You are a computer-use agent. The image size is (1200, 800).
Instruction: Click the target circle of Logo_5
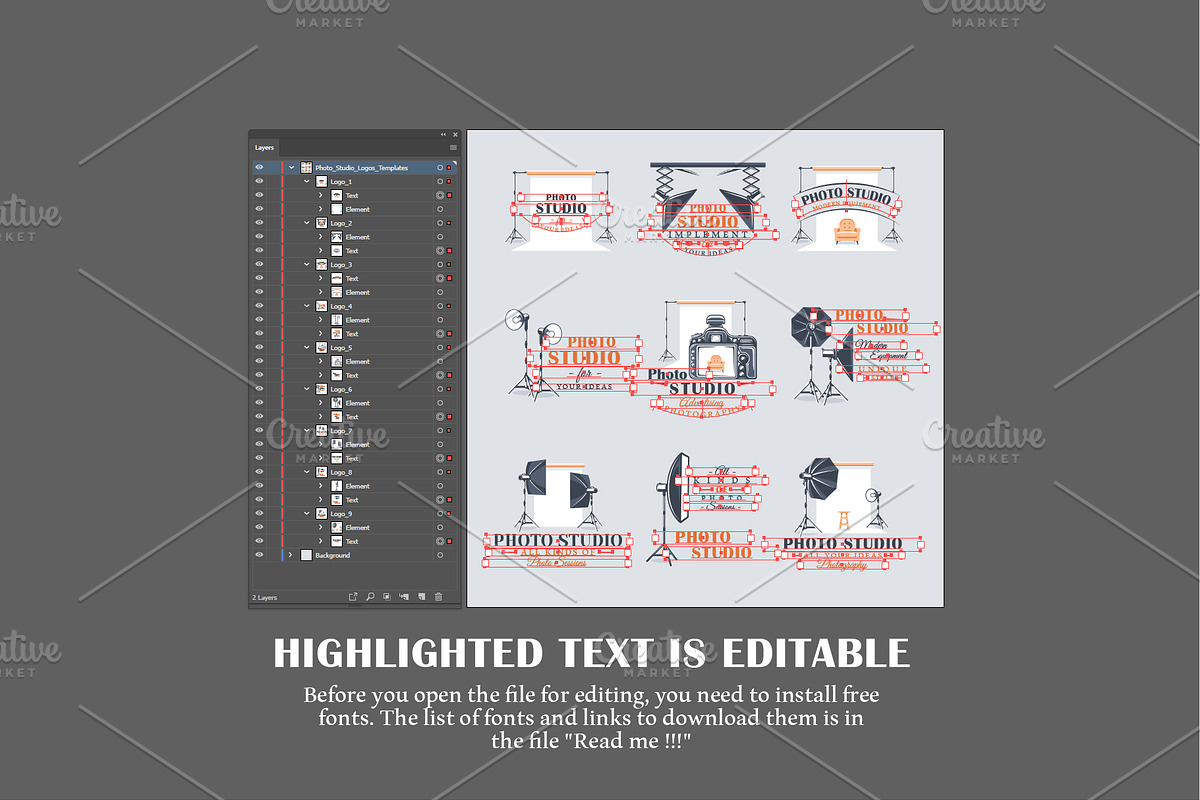click(440, 348)
